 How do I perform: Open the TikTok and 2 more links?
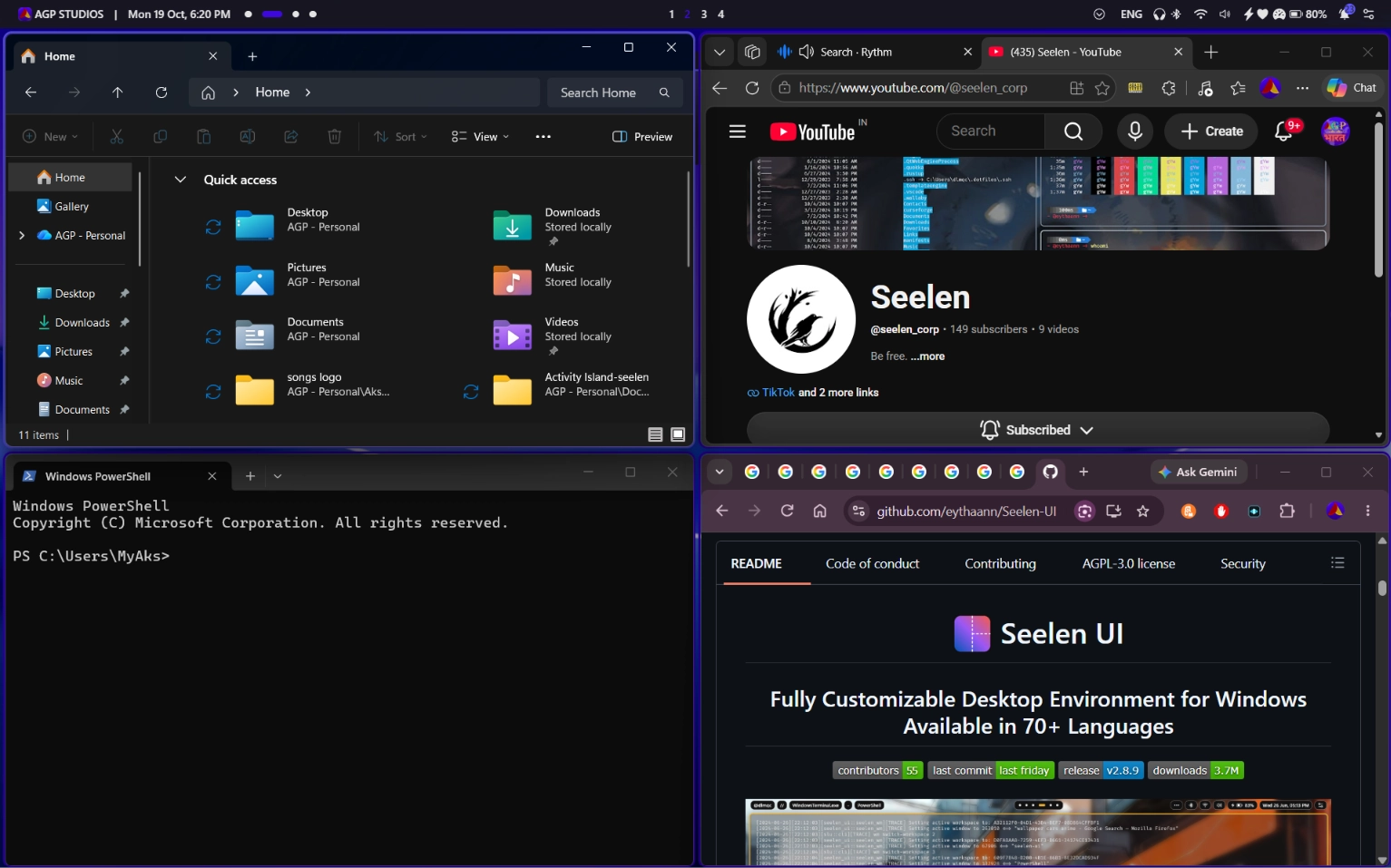pos(813,393)
